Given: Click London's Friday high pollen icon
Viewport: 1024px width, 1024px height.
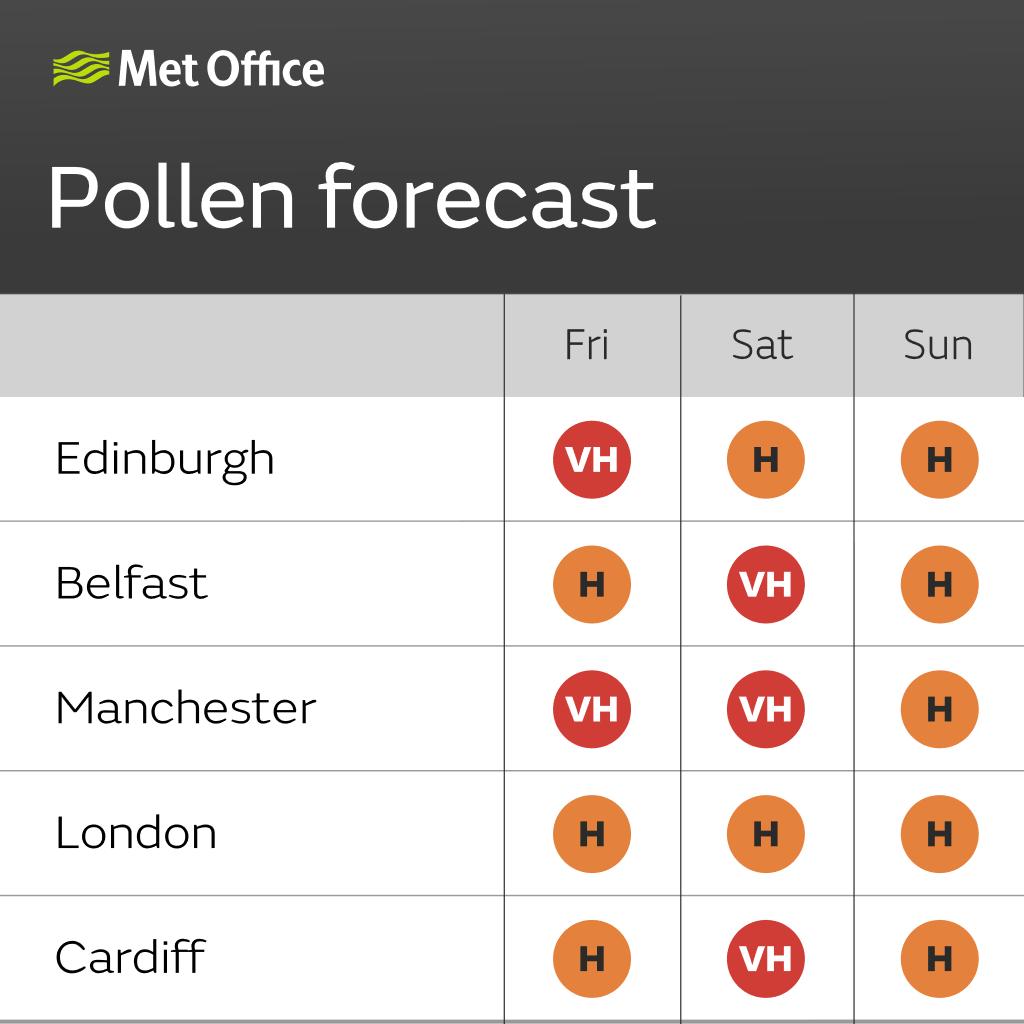Looking at the screenshot, I should (x=592, y=833).
